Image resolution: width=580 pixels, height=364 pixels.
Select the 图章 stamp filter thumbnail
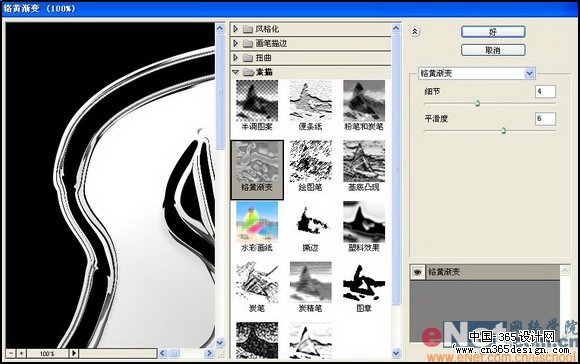click(364, 283)
